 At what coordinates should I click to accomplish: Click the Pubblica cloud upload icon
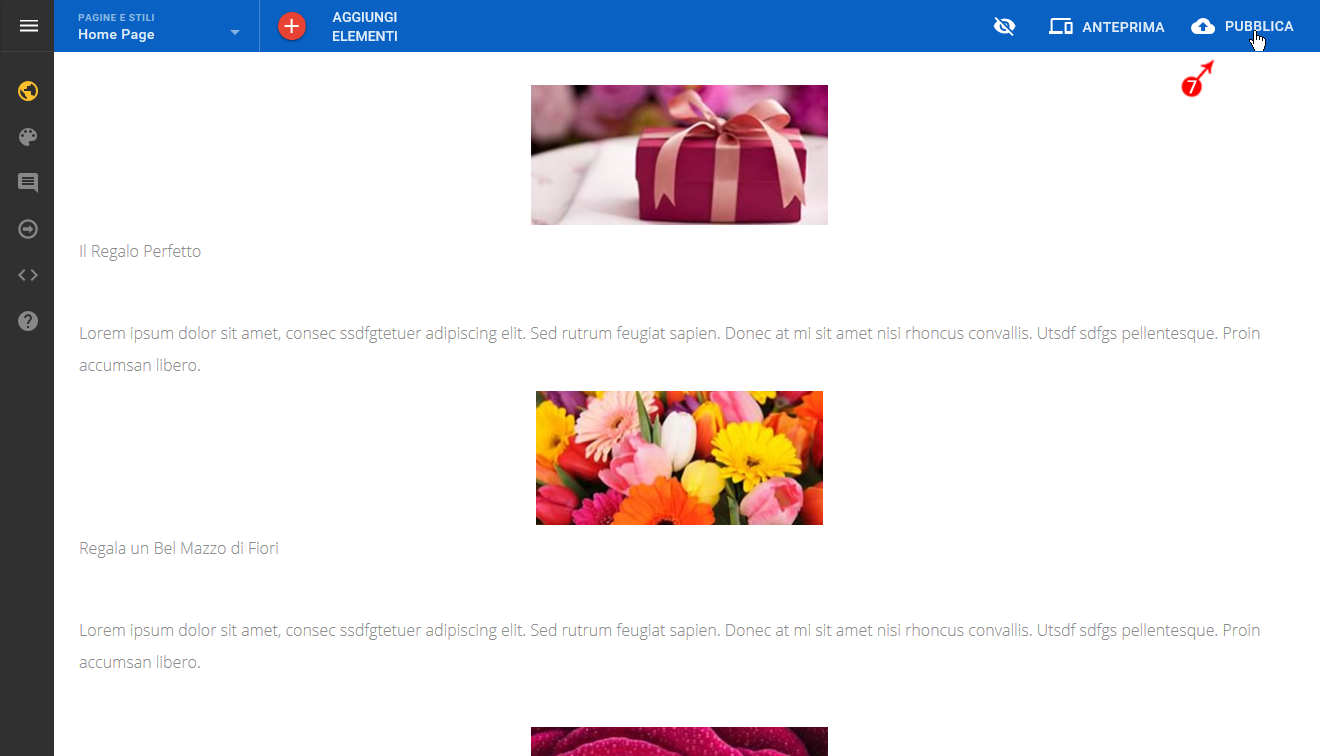(1203, 27)
